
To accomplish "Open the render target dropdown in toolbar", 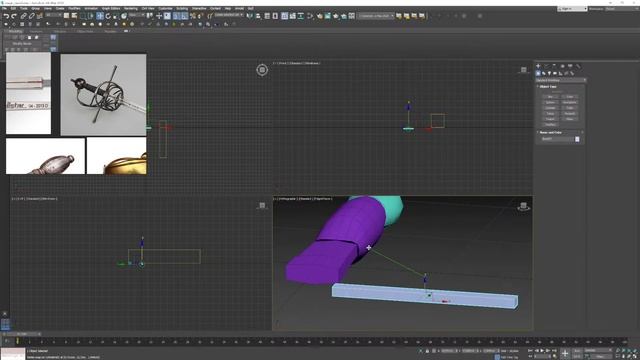I will (376, 16).
